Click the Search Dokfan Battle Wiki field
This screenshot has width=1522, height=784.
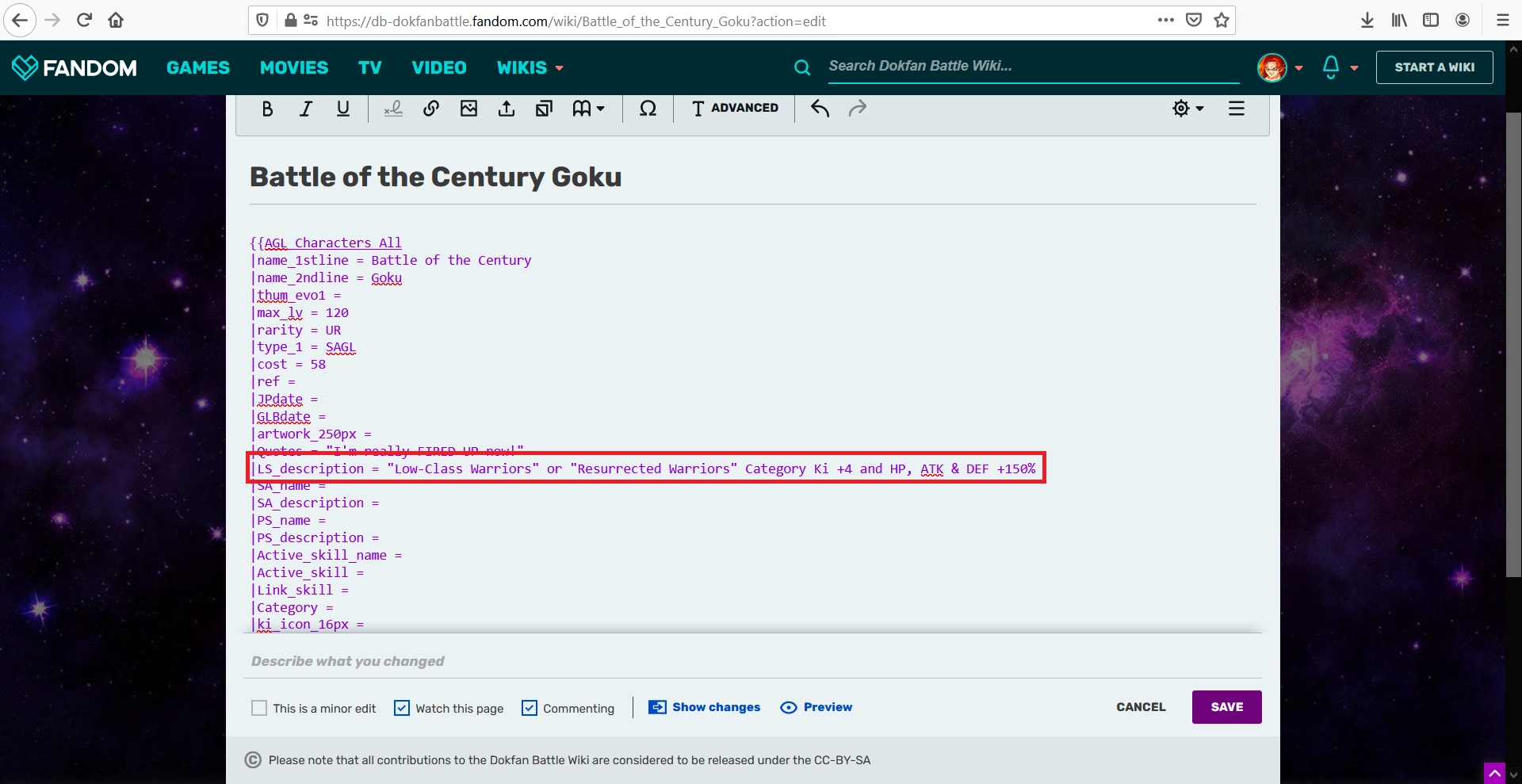click(x=1033, y=67)
